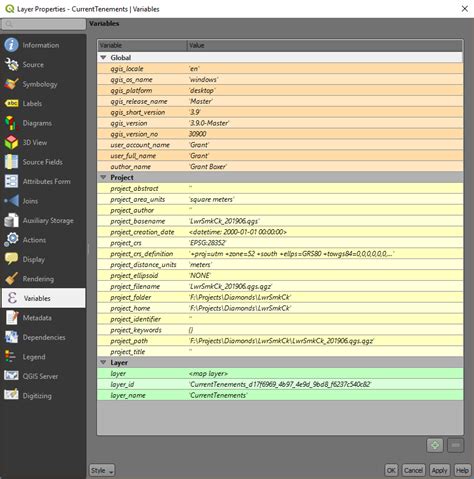Switch to the QGIS Server tab label

pyautogui.click(x=40, y=376)
